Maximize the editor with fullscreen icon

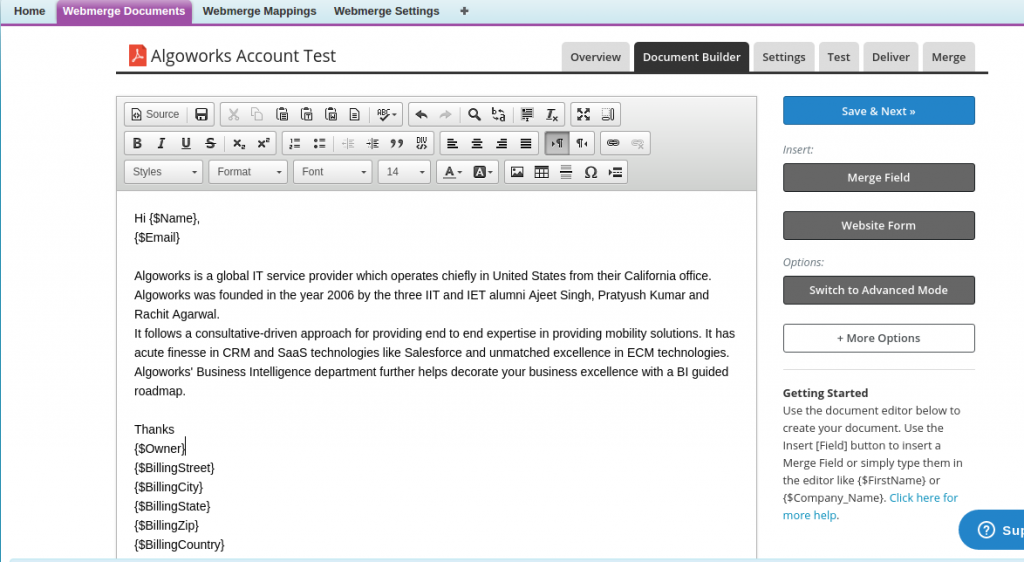click(584, 114)
